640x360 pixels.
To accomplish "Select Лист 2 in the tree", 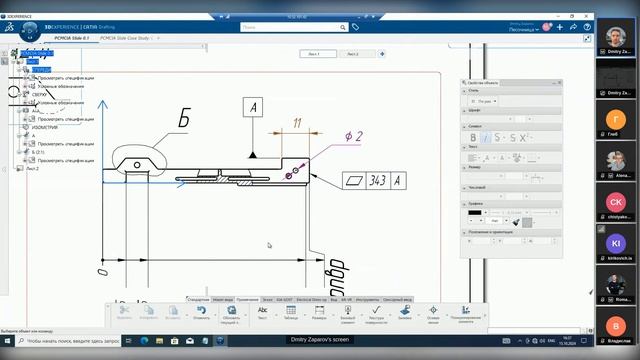I will (x=32, y=168).
